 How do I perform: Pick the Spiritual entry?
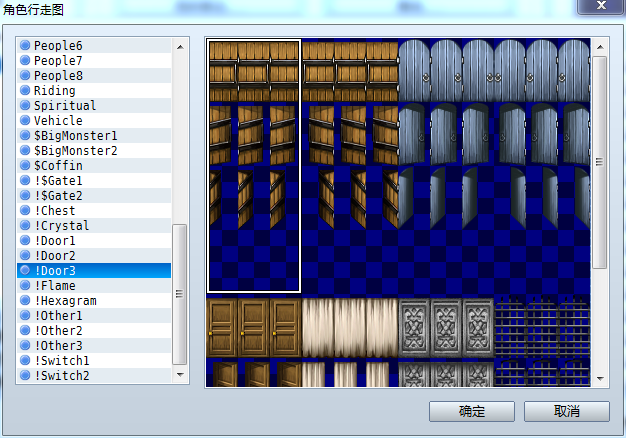94,106
